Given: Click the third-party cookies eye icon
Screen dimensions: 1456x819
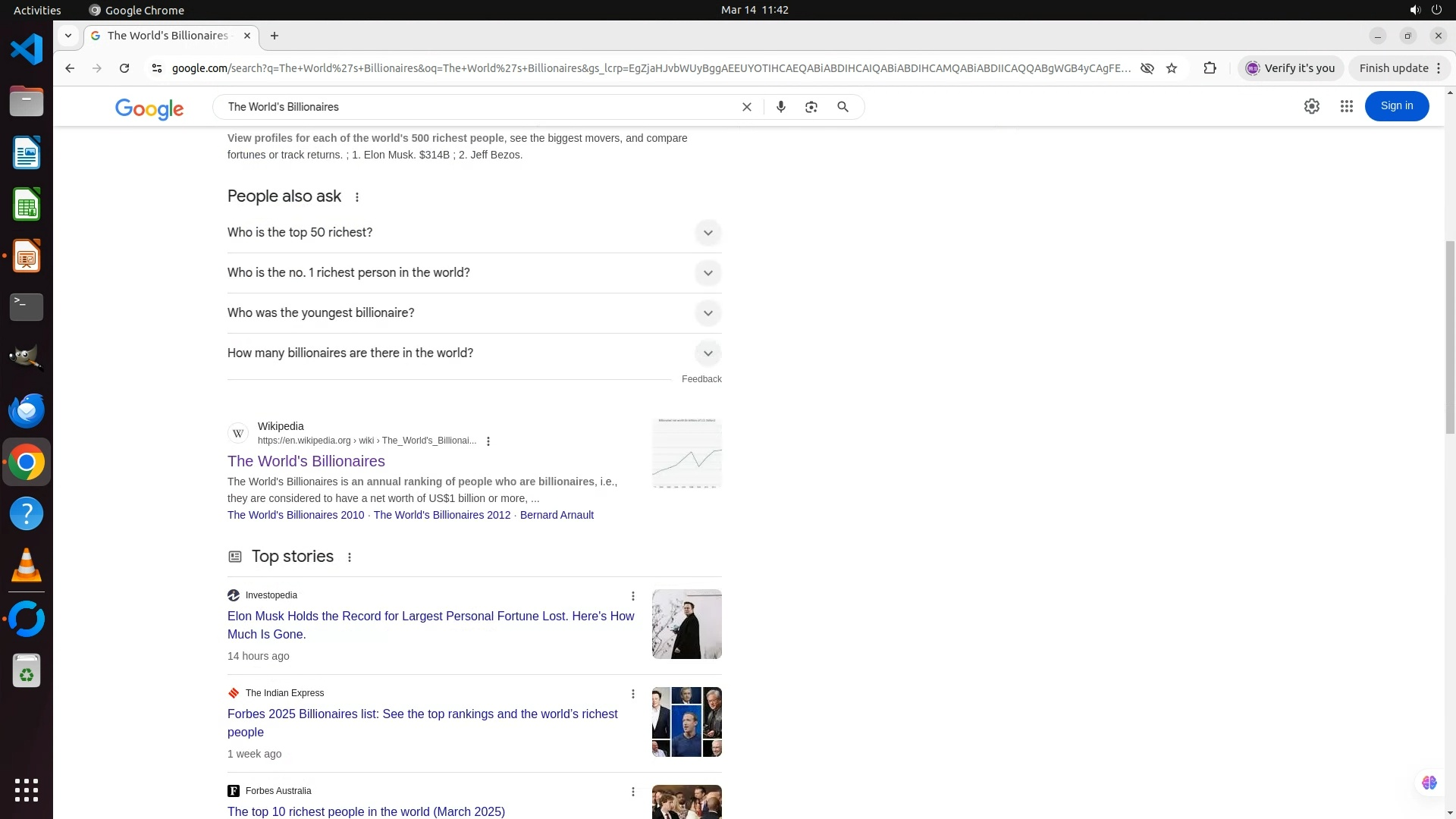Looking at the screenshot, I should (1147, 68).
